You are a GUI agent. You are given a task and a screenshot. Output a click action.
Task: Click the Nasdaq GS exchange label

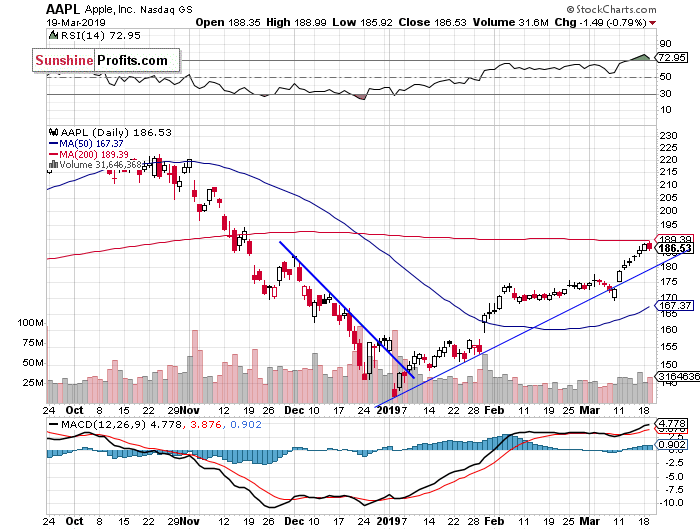pos(166,9)
